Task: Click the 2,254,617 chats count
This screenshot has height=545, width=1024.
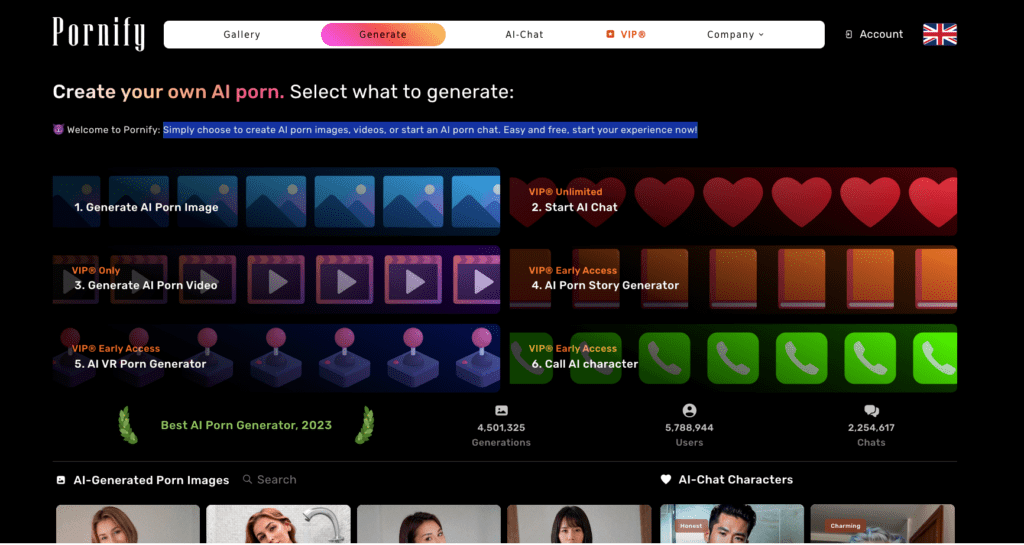Action: [871, 428]
